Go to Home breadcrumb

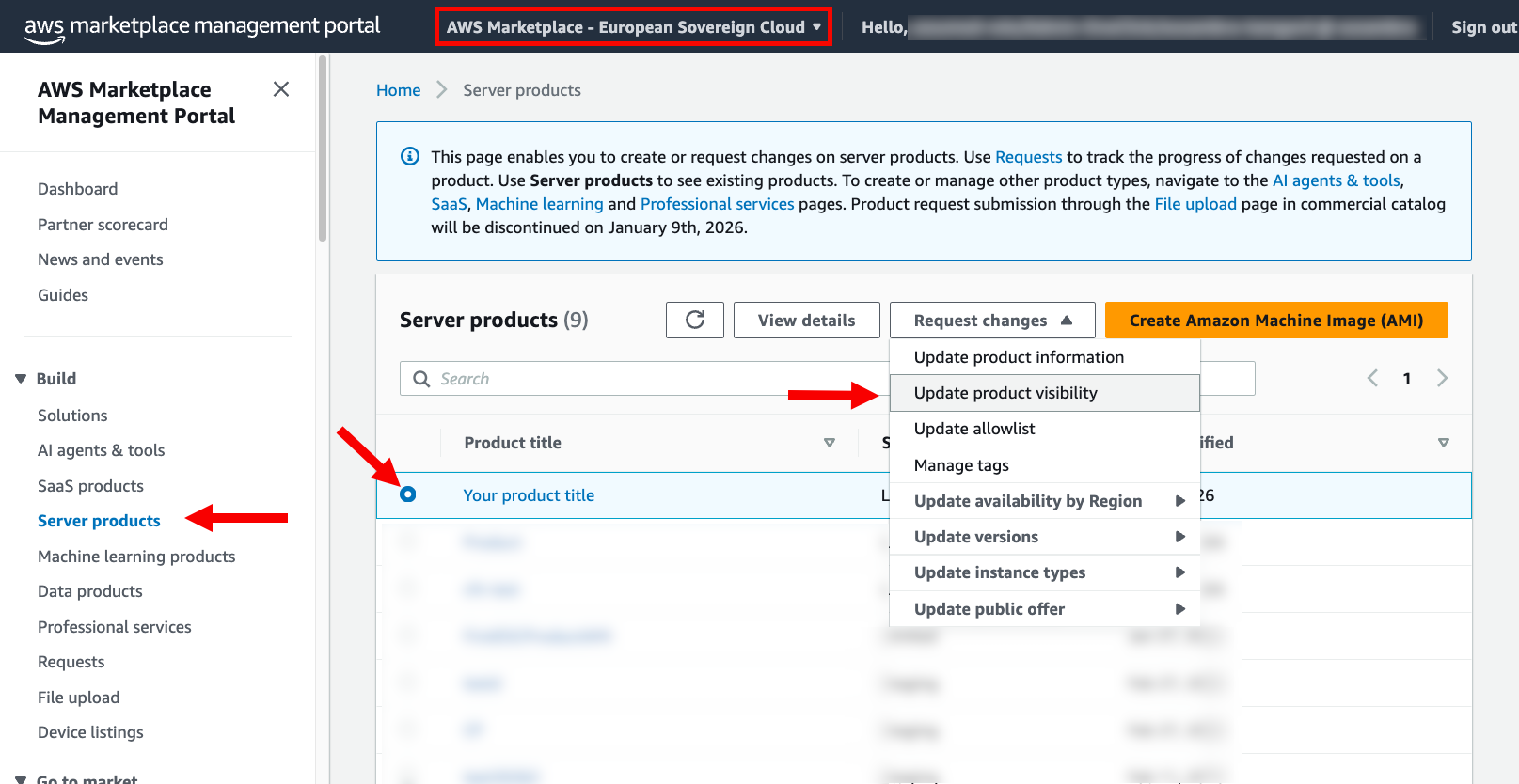398,90
